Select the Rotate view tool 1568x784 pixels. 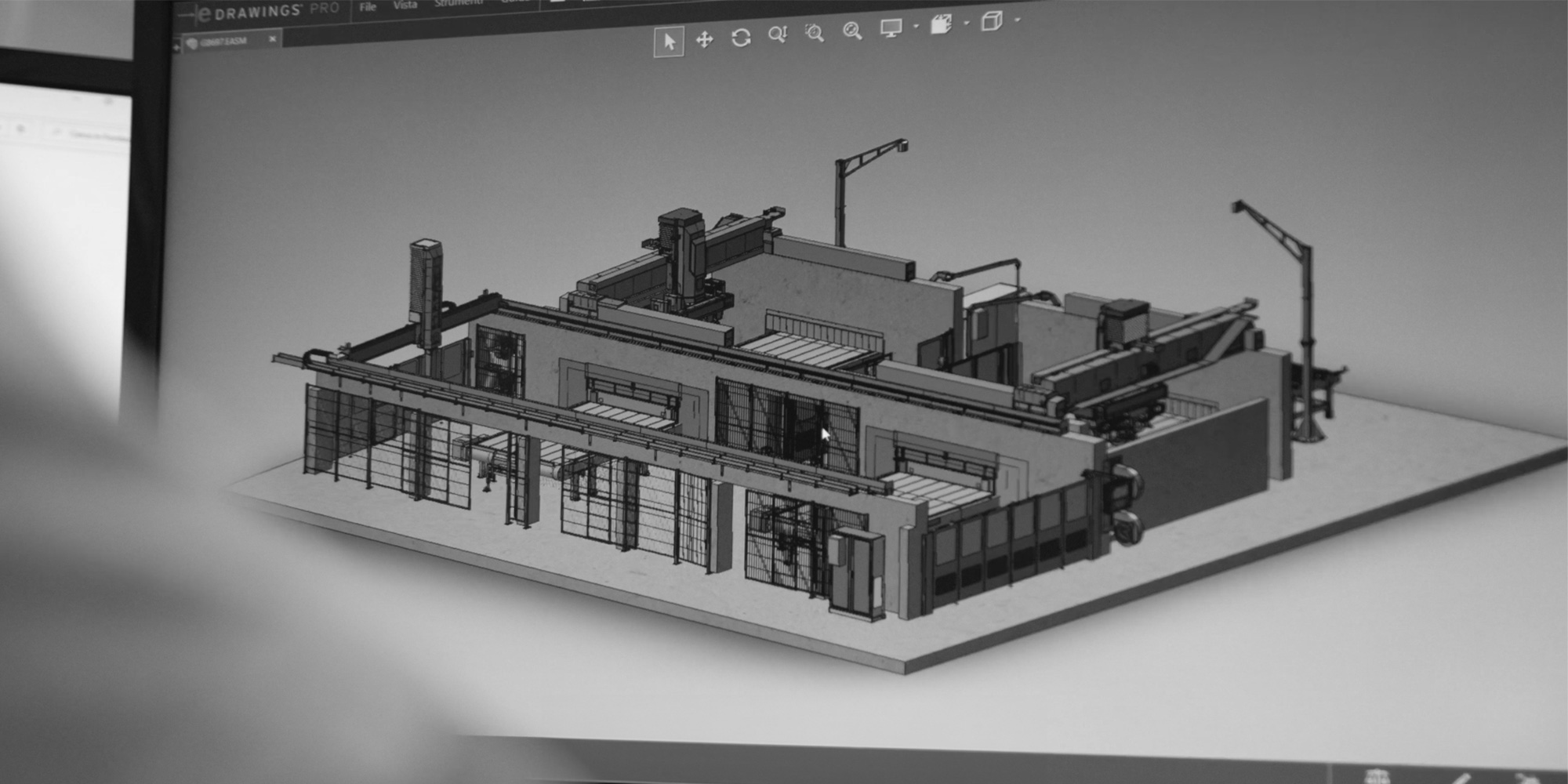pyautogui.click(x=740, y=38)
